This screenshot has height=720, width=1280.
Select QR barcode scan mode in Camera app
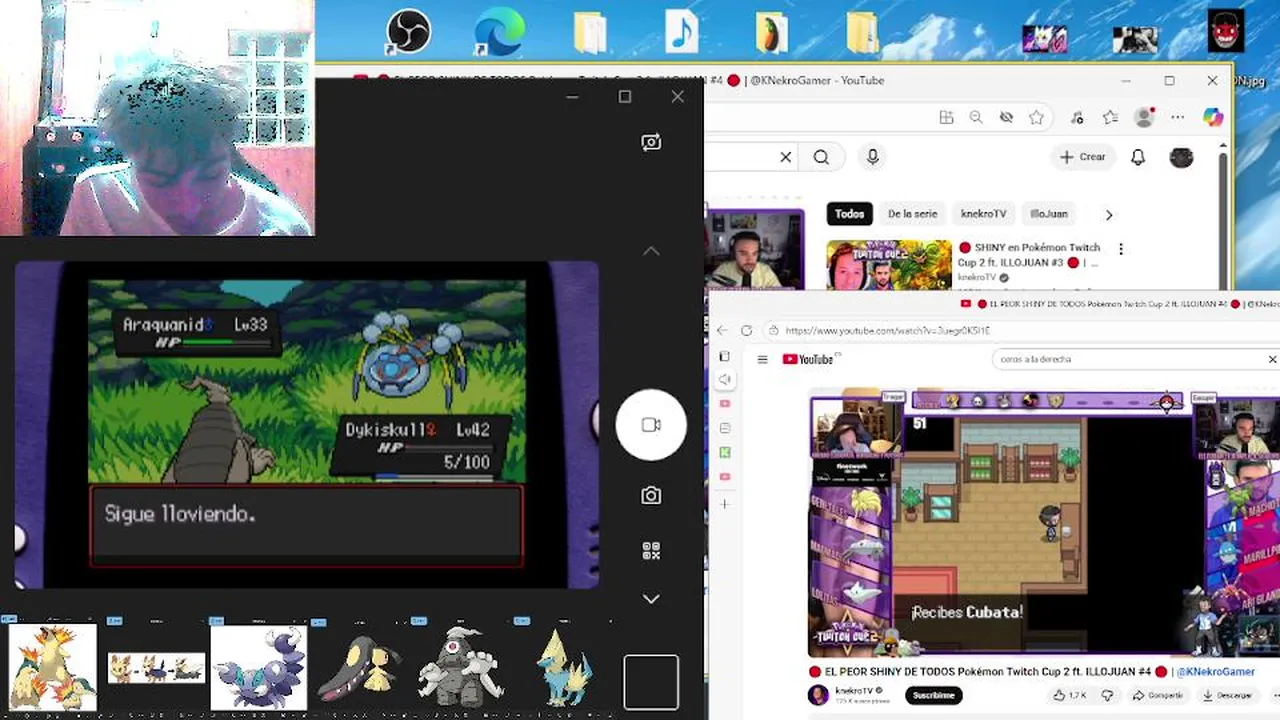coord(651,551)
